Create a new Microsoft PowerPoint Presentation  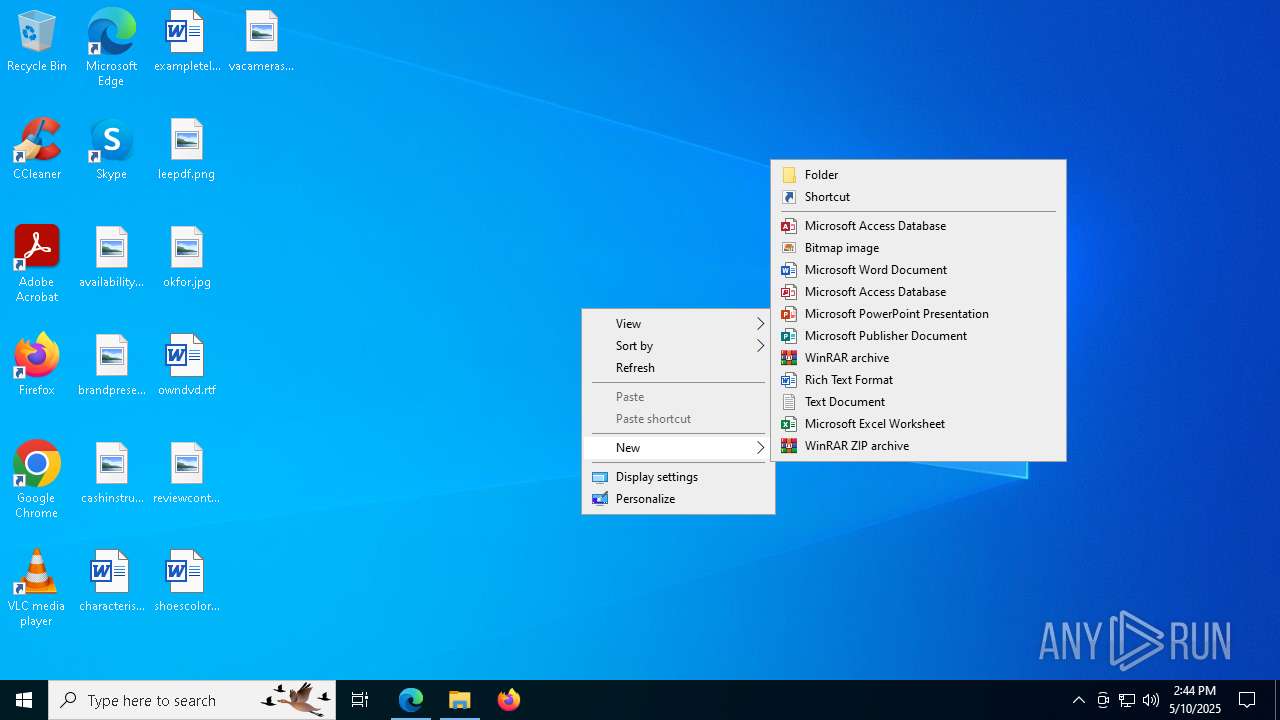pyautogui.click(x=918, y=313)
